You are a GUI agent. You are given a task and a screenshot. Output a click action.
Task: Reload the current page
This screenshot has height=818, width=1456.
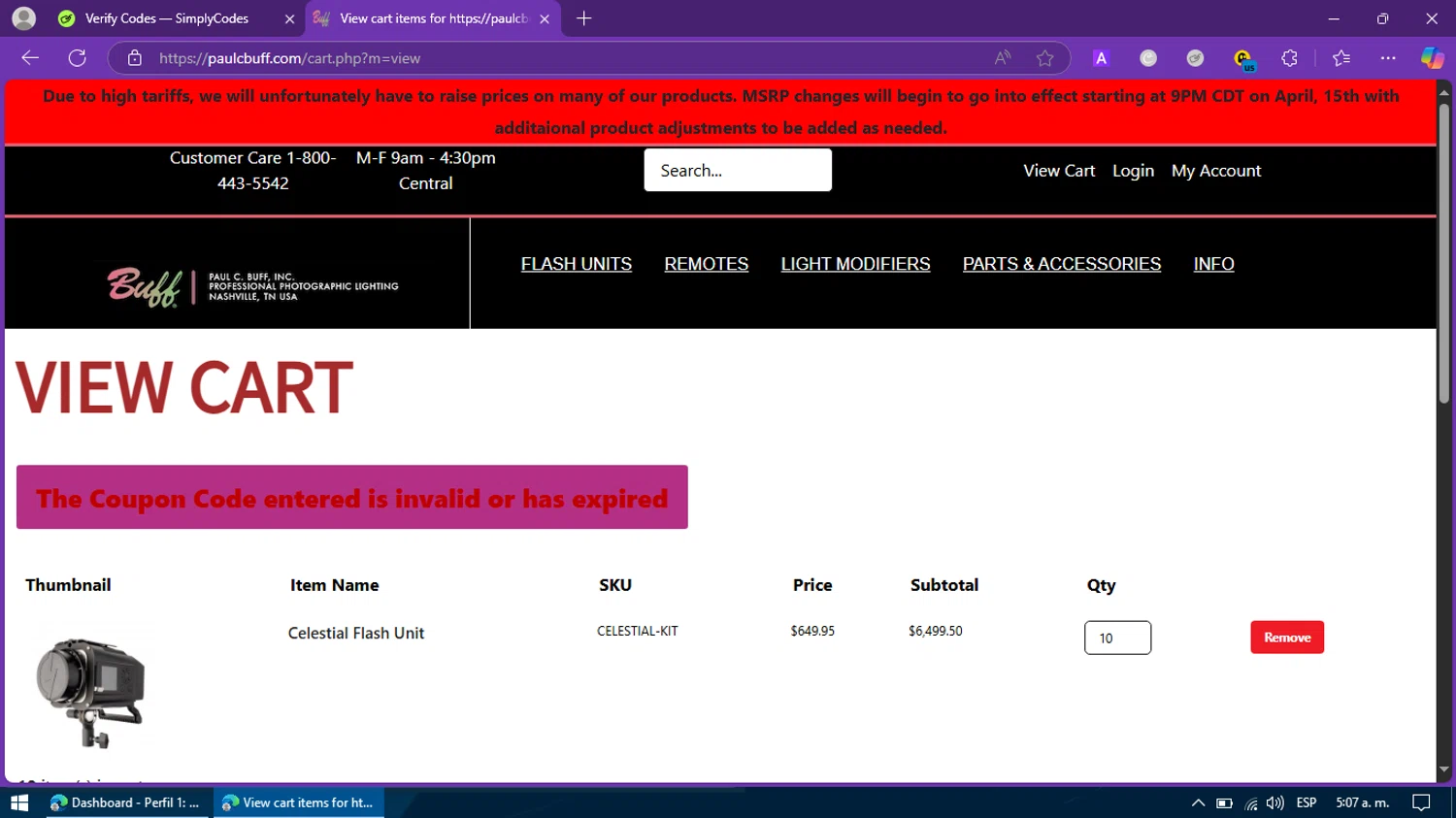tap(78, 58)
